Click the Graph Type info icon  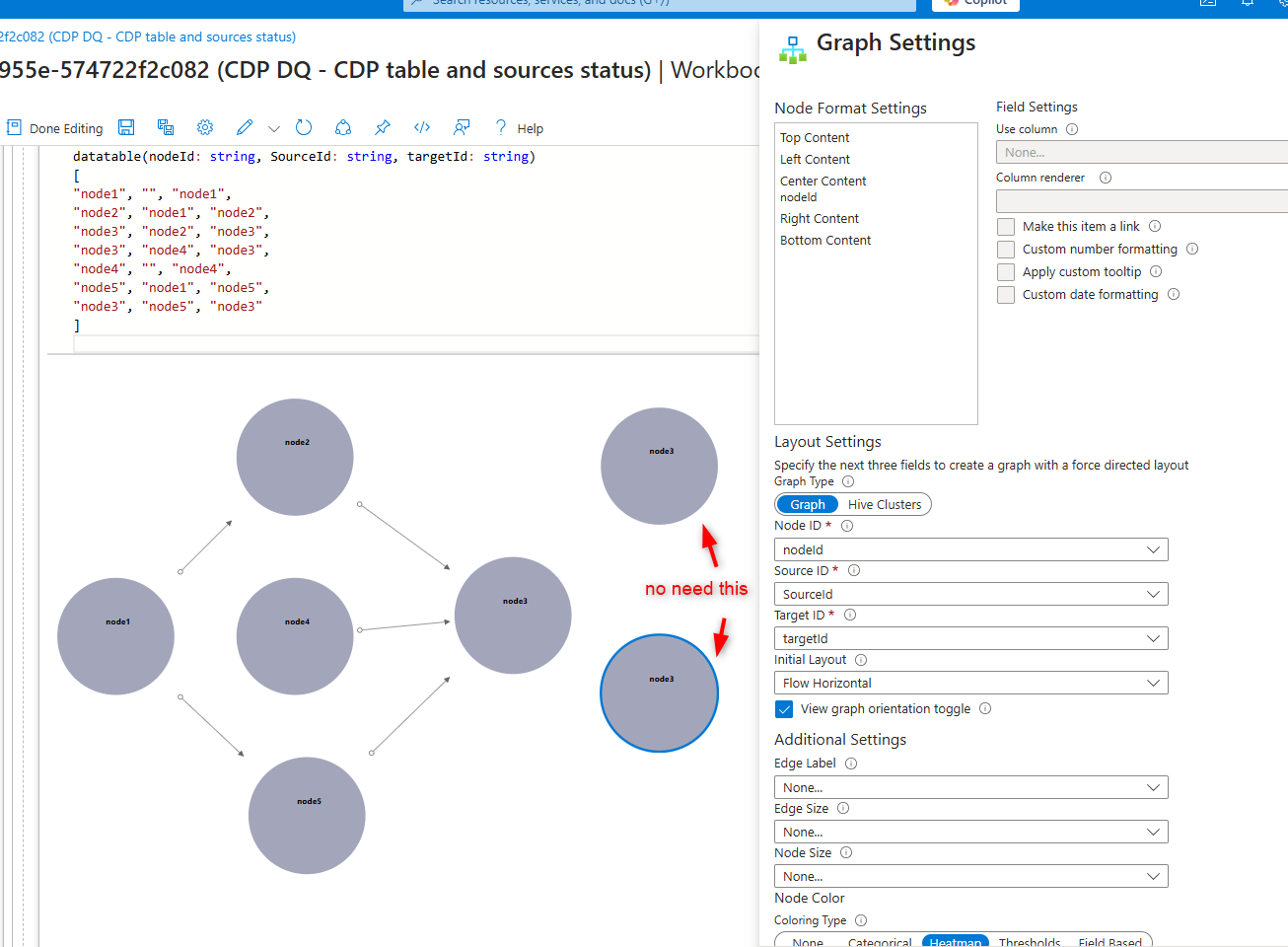point(848,481)
